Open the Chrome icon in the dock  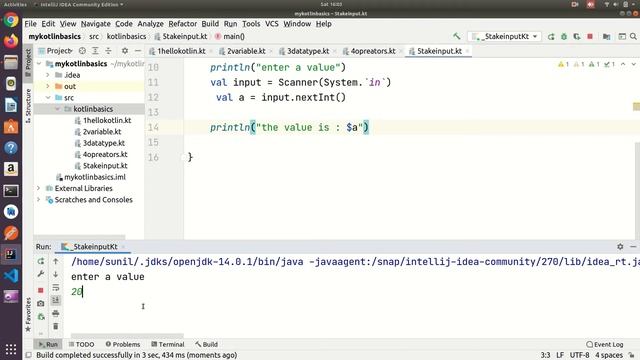pyautogui.click(x=11, y=20)
